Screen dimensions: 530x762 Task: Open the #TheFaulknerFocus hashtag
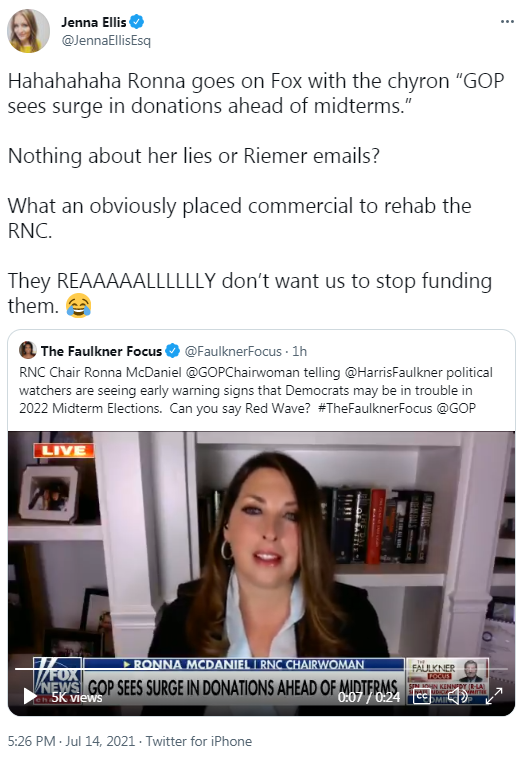point(375,409)
